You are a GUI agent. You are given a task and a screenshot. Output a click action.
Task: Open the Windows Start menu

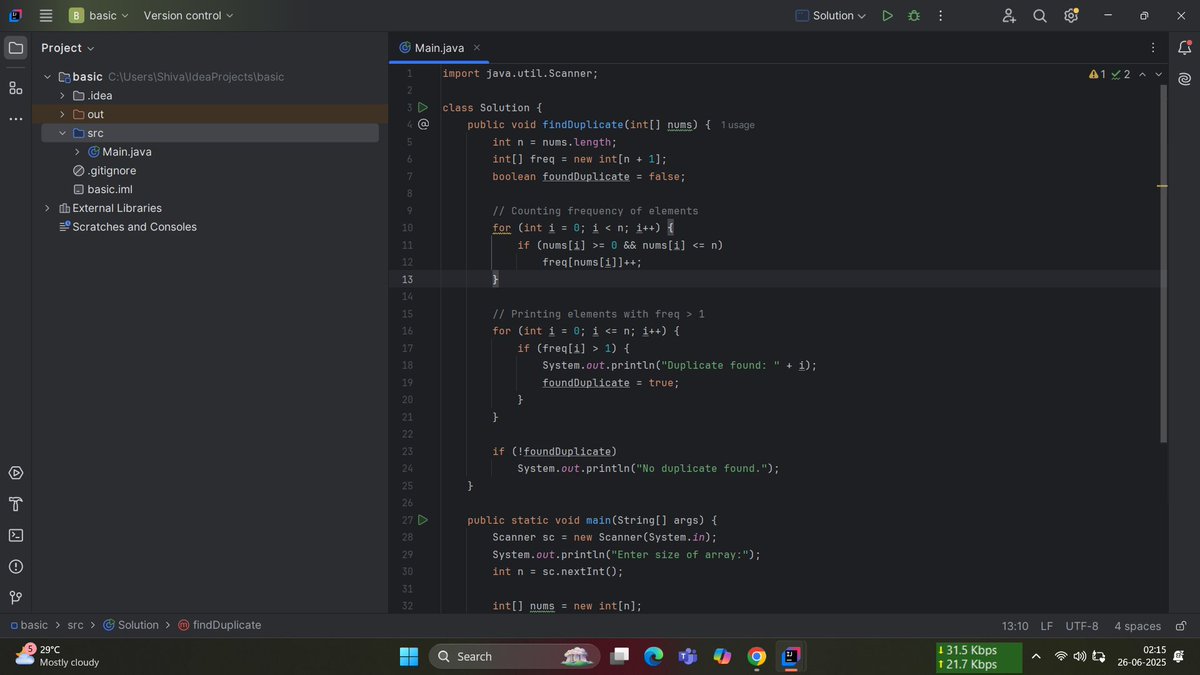click(x=409, y=656)
